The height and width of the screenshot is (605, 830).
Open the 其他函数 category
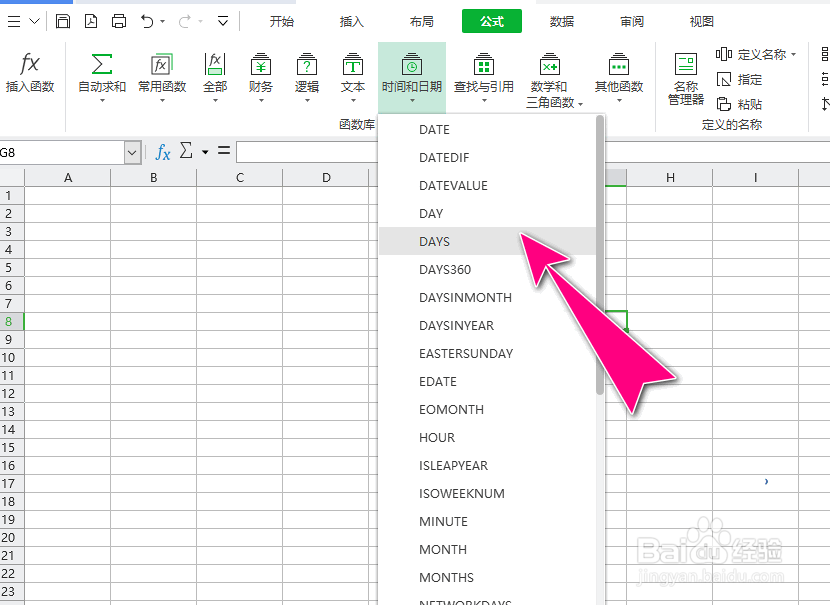(618, 77)
